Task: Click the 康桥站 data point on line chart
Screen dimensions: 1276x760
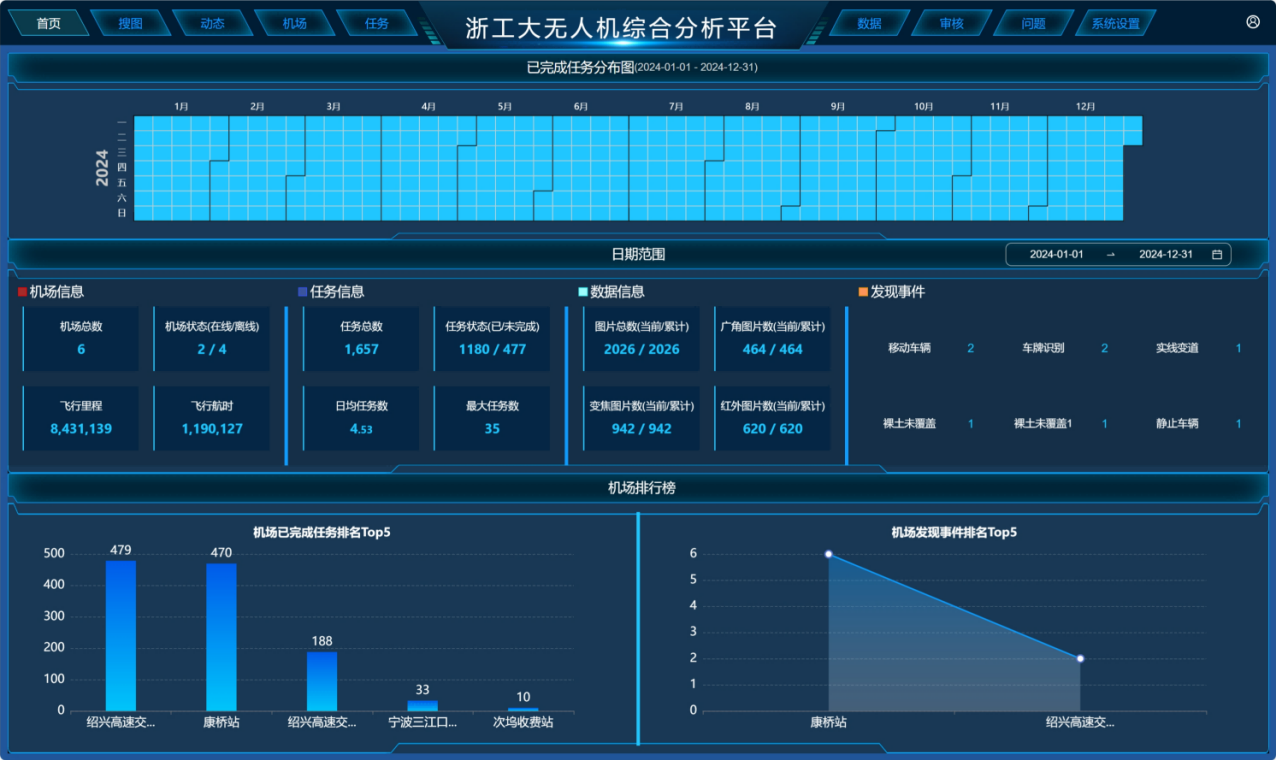Action: (x=828, y=554)
